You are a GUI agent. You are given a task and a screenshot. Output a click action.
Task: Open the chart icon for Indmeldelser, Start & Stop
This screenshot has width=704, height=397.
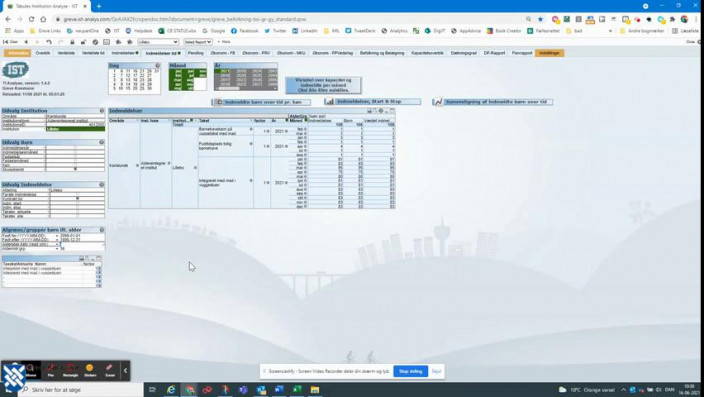click(x=330, y=102)
